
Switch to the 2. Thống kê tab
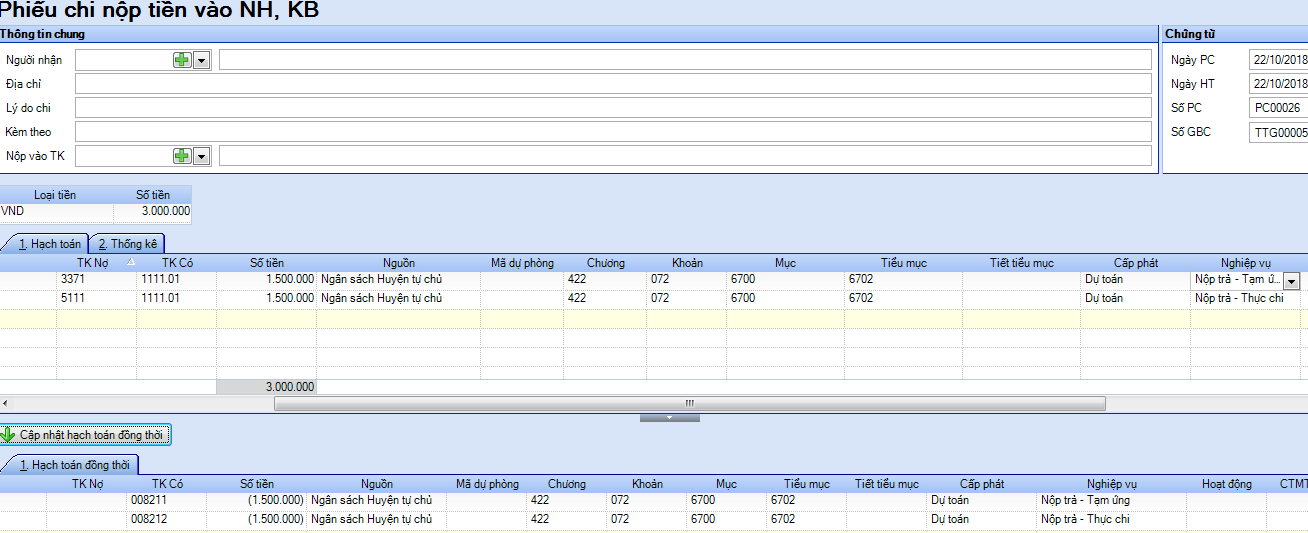(x=127, y=243)
